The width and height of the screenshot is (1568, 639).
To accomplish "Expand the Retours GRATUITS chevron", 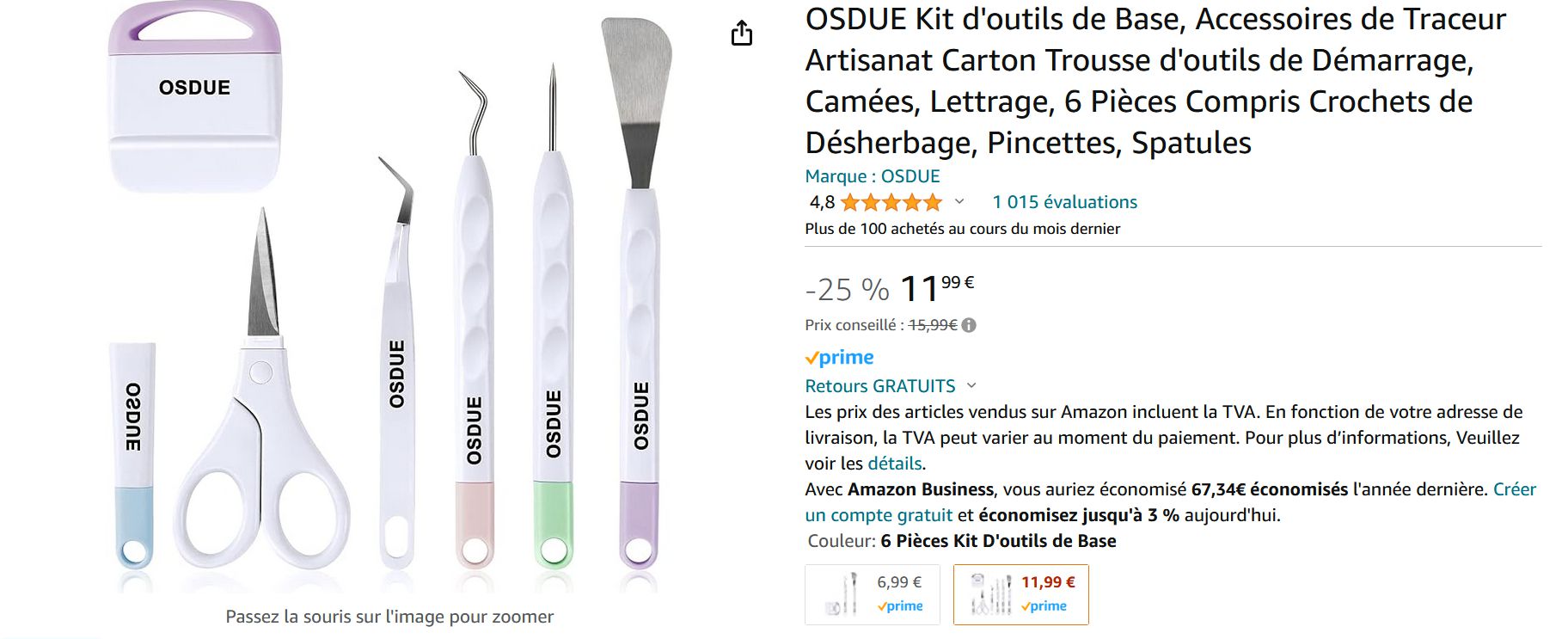I will pyautogui.click(x=971, y=386).
